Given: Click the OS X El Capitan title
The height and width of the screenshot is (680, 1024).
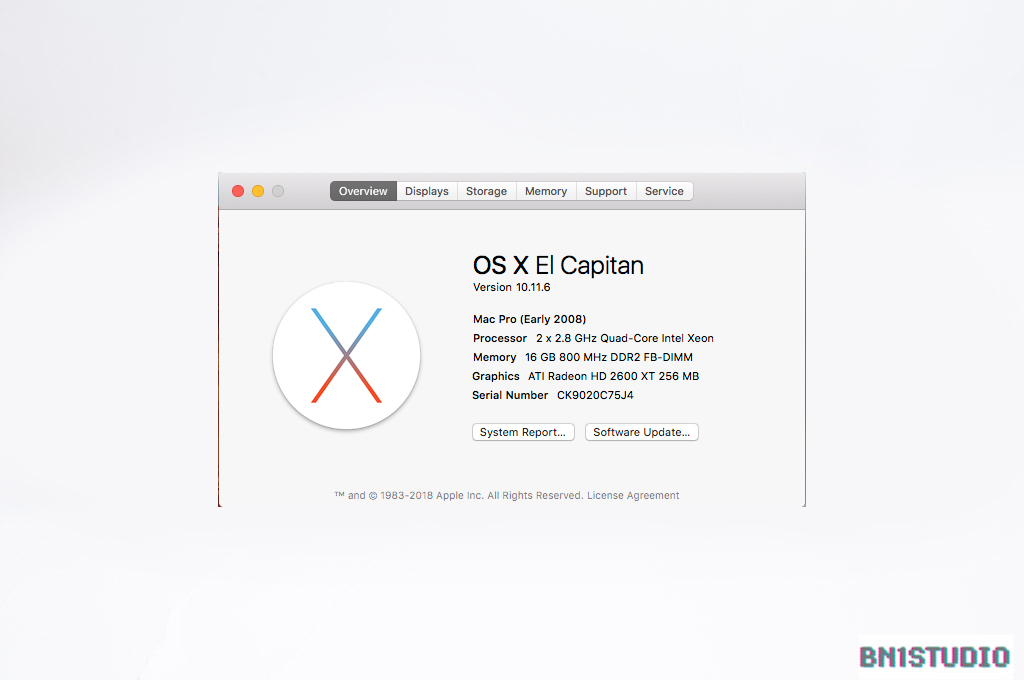Looking at the screenshot, I should [x=558, y=265].
